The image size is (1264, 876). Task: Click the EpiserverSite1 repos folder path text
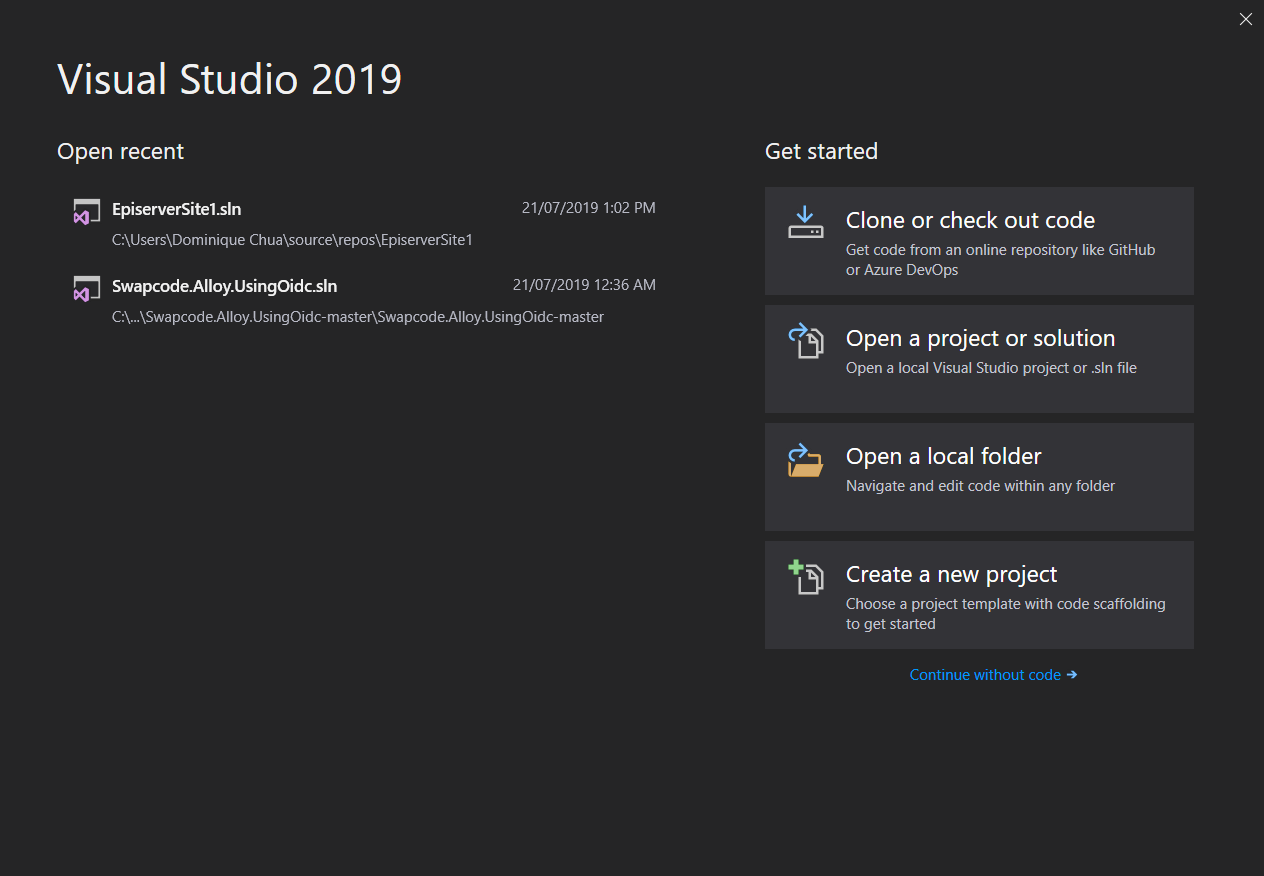tap(292, 240)
